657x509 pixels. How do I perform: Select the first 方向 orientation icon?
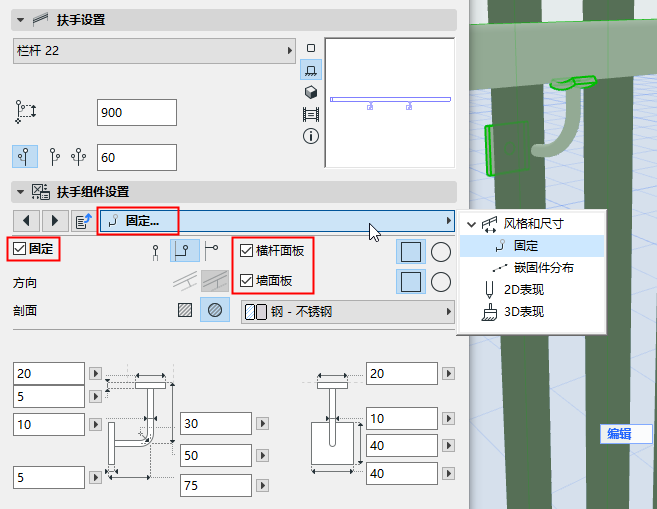[185, 281]
